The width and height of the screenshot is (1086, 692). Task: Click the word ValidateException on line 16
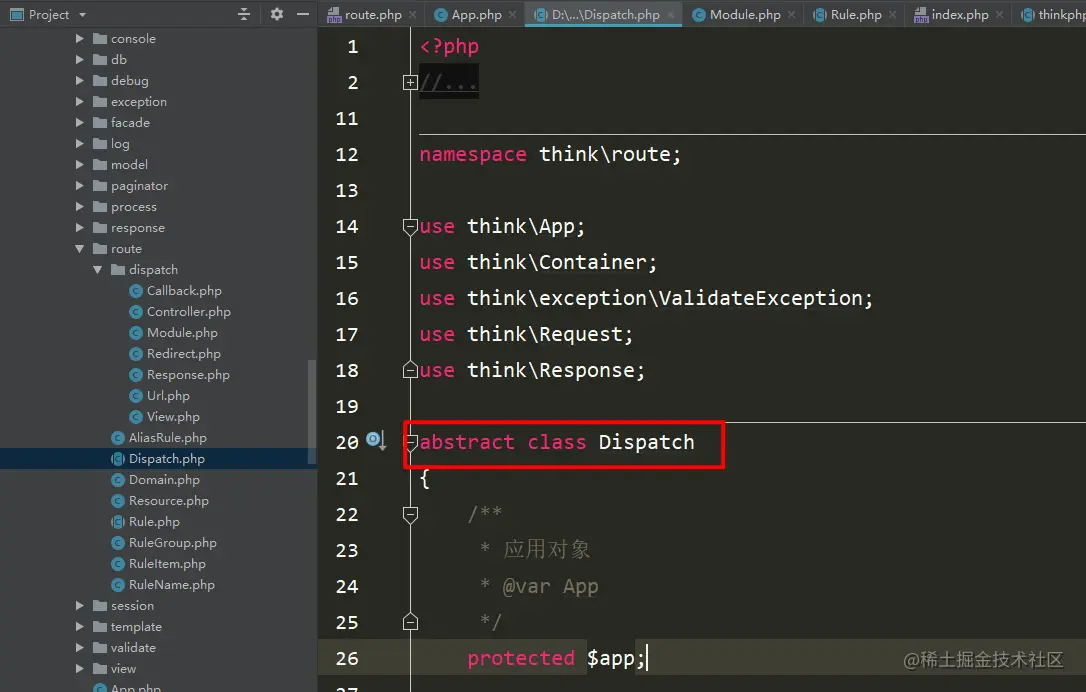click(760, 299)
